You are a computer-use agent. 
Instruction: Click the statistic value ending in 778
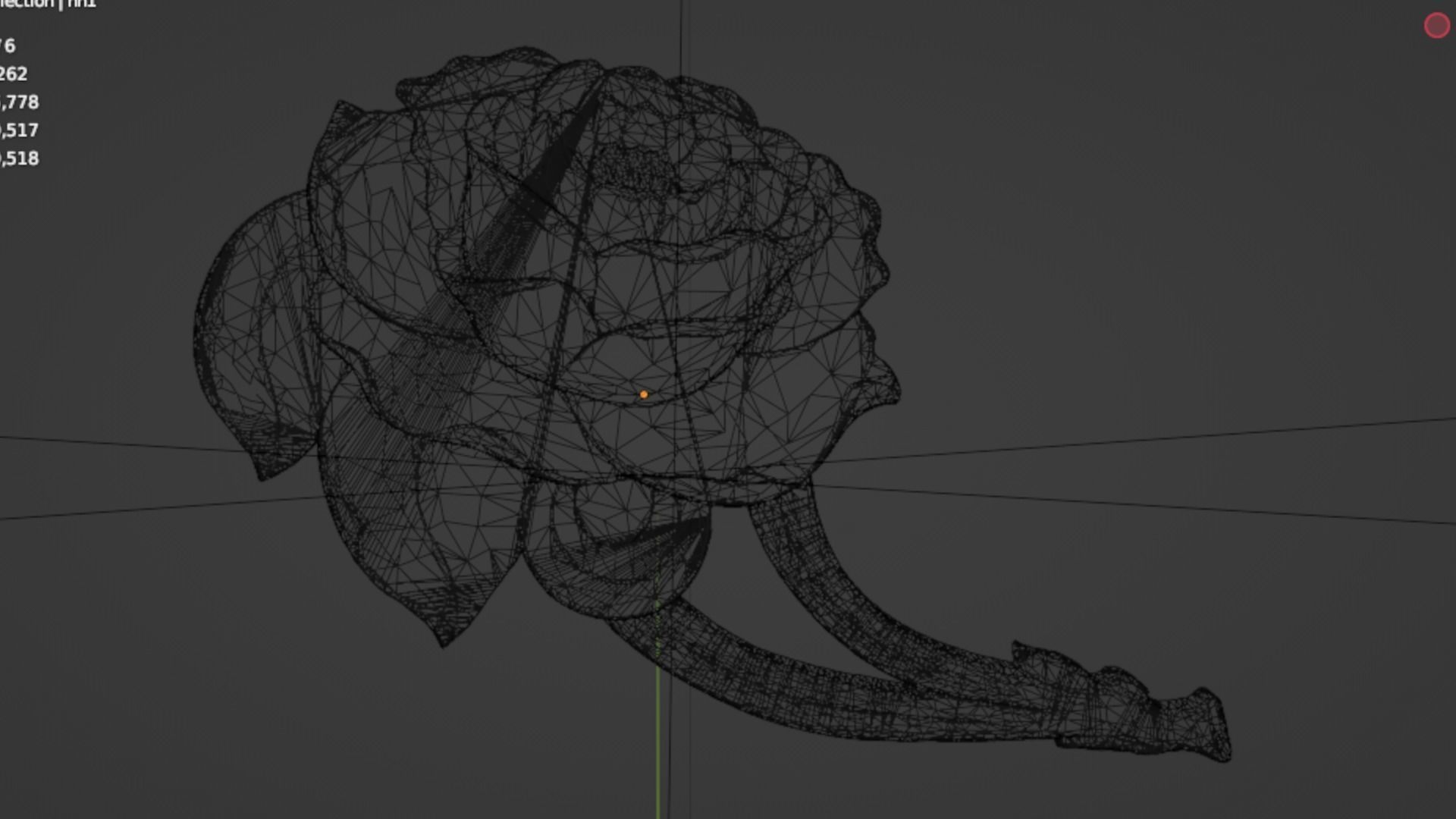[x=20, y=102]
